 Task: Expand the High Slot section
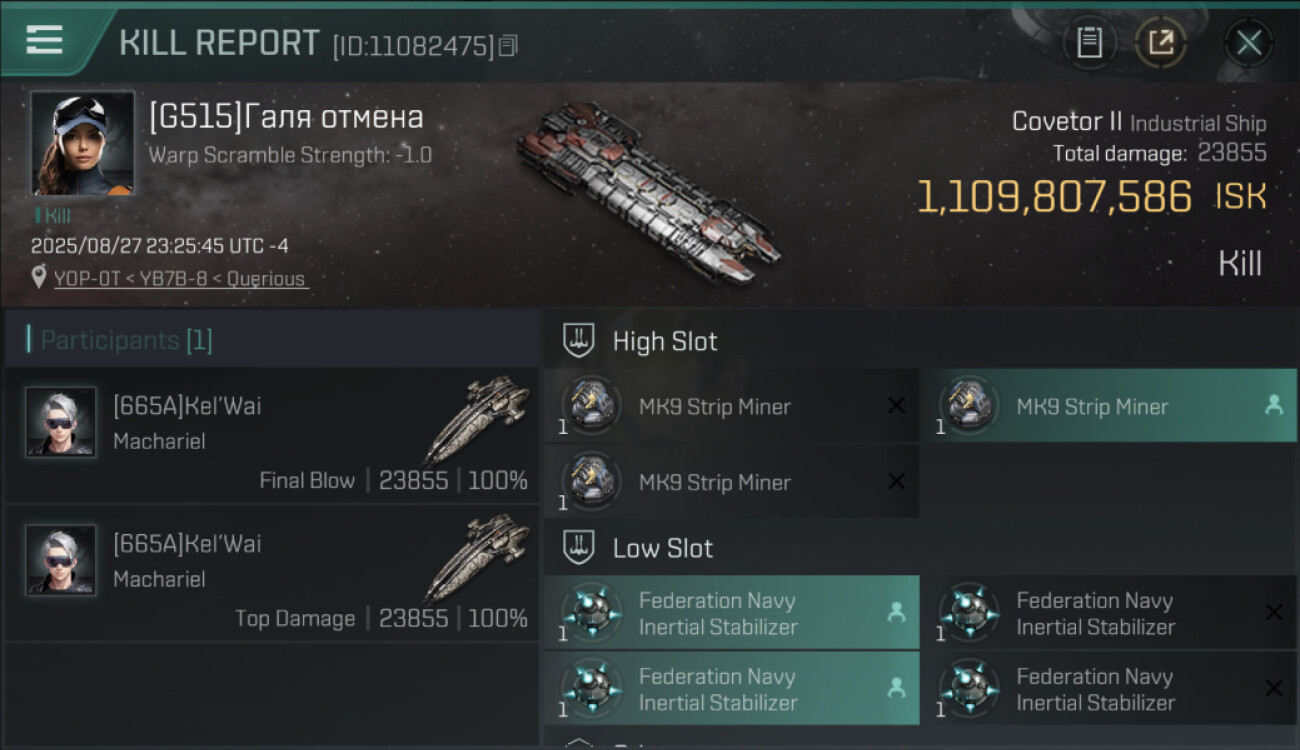(665, 341)
